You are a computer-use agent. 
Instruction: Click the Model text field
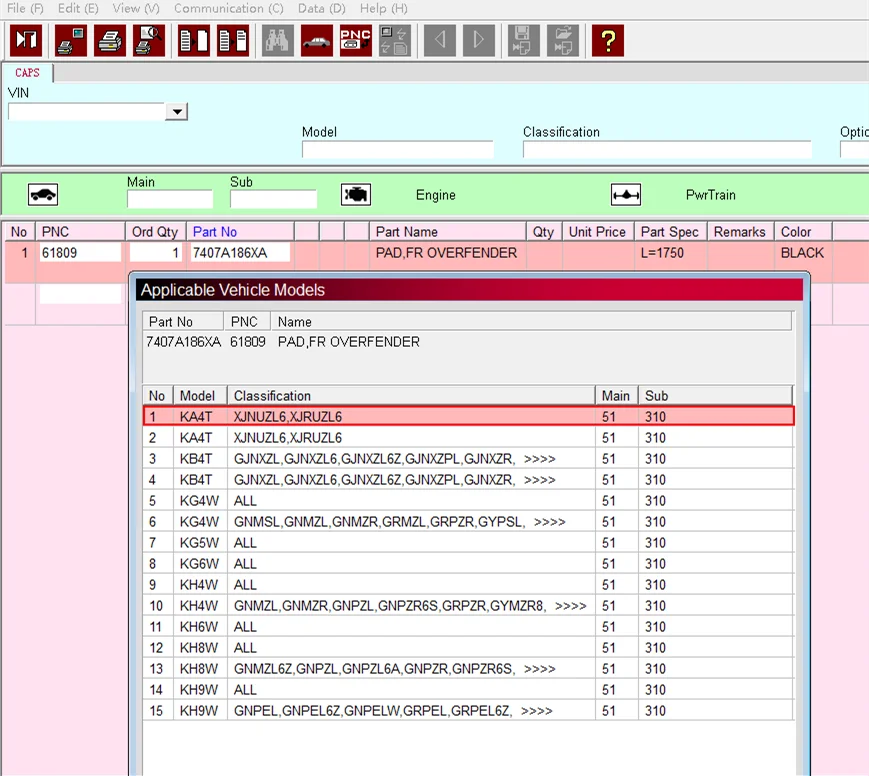(397, 150)
